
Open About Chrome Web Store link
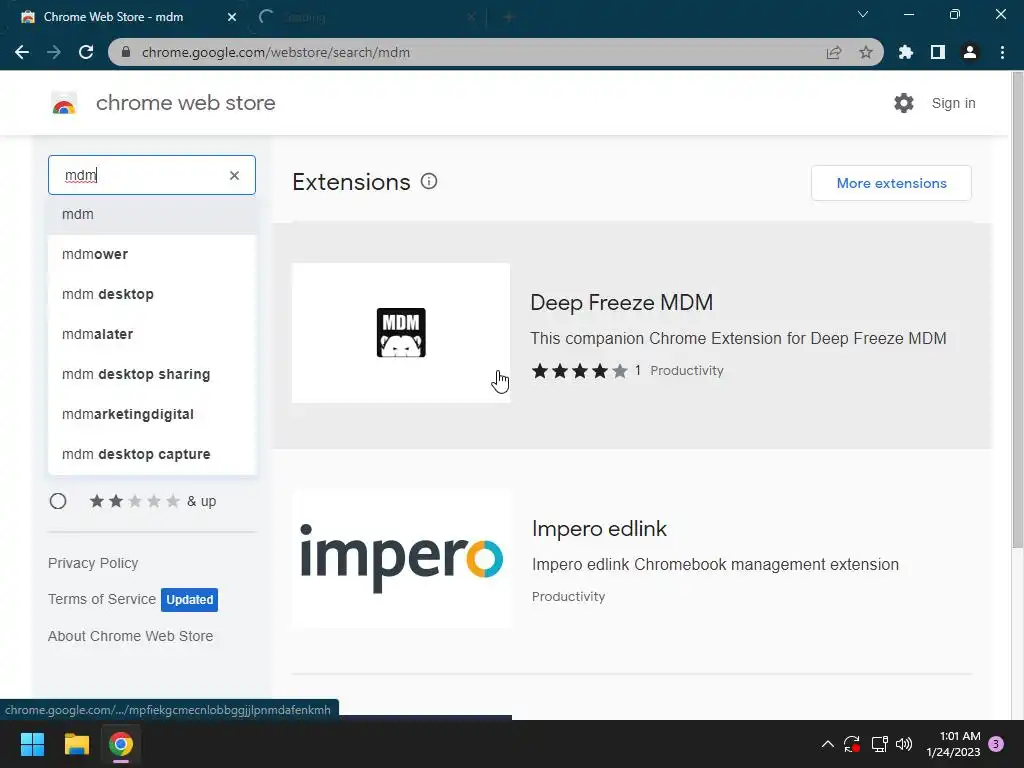131,636
